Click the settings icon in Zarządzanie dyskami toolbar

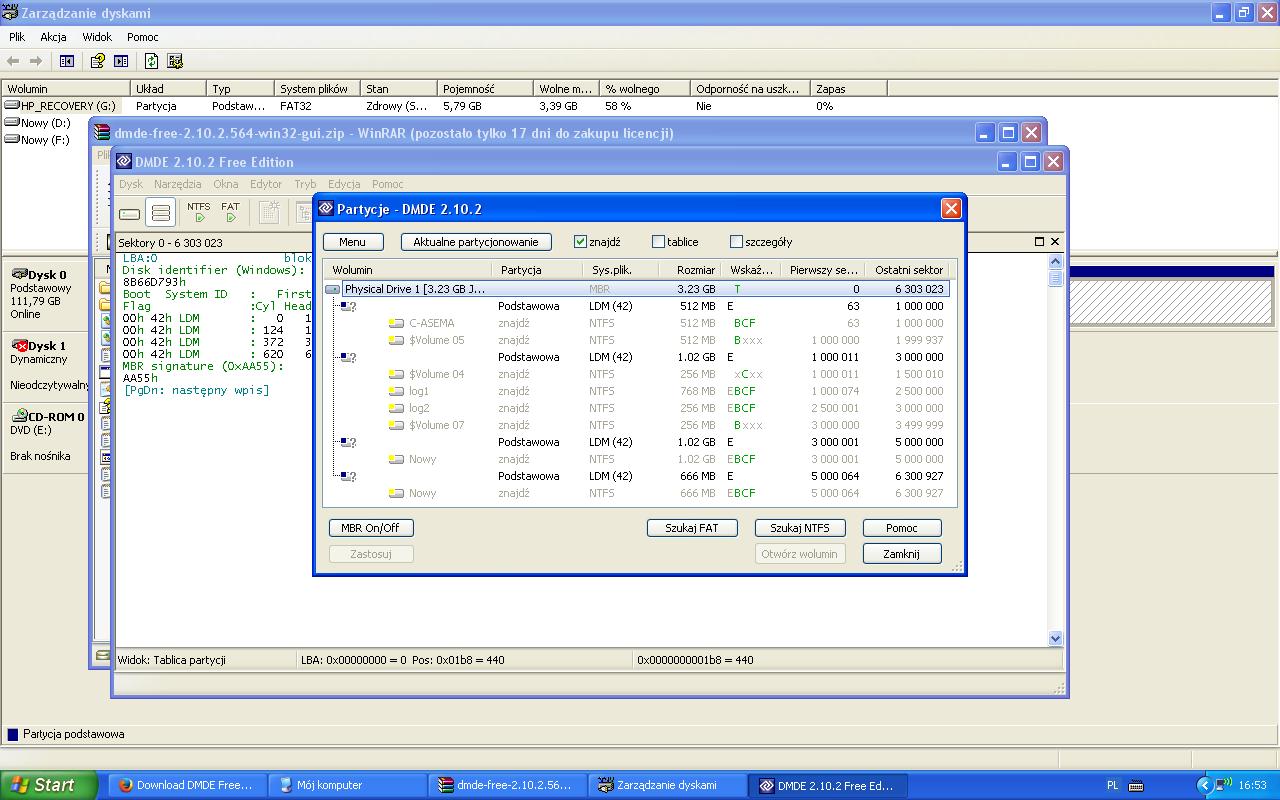coord(175,61)
